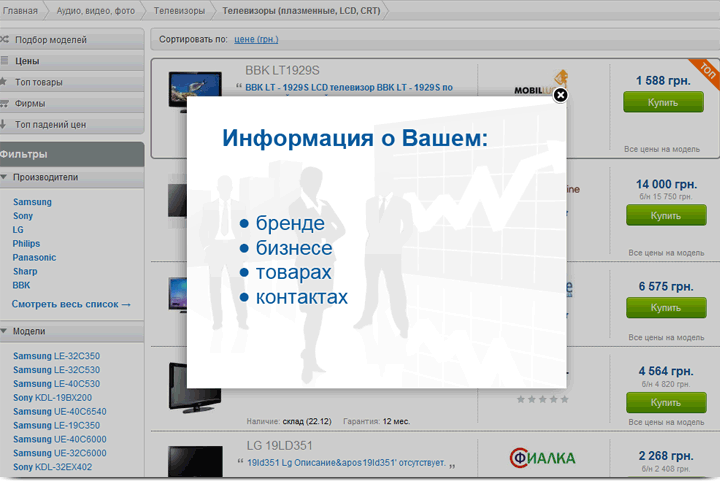Click the cart icon beside Фирмы

coord(5,103)
